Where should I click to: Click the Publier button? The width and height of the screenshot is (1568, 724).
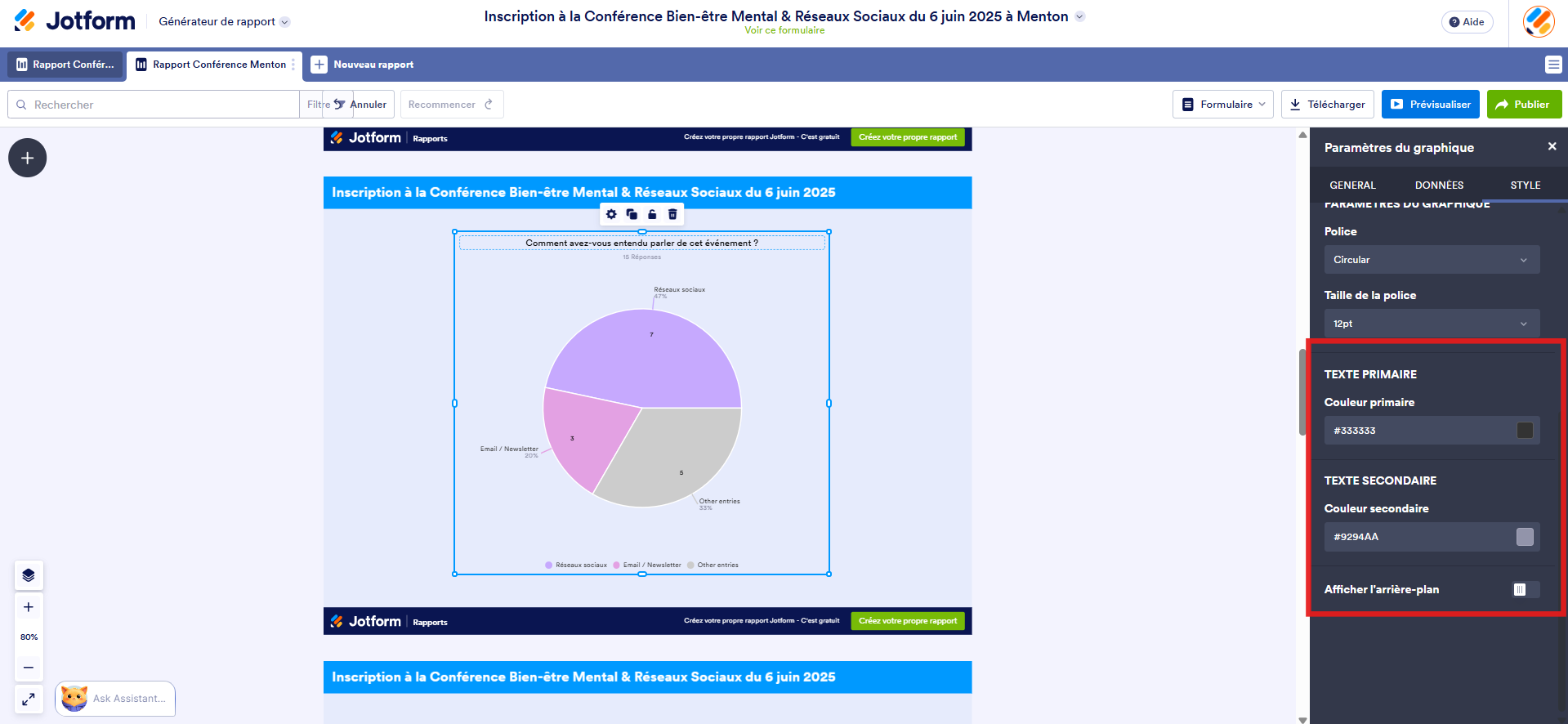tap(1524, 105)
